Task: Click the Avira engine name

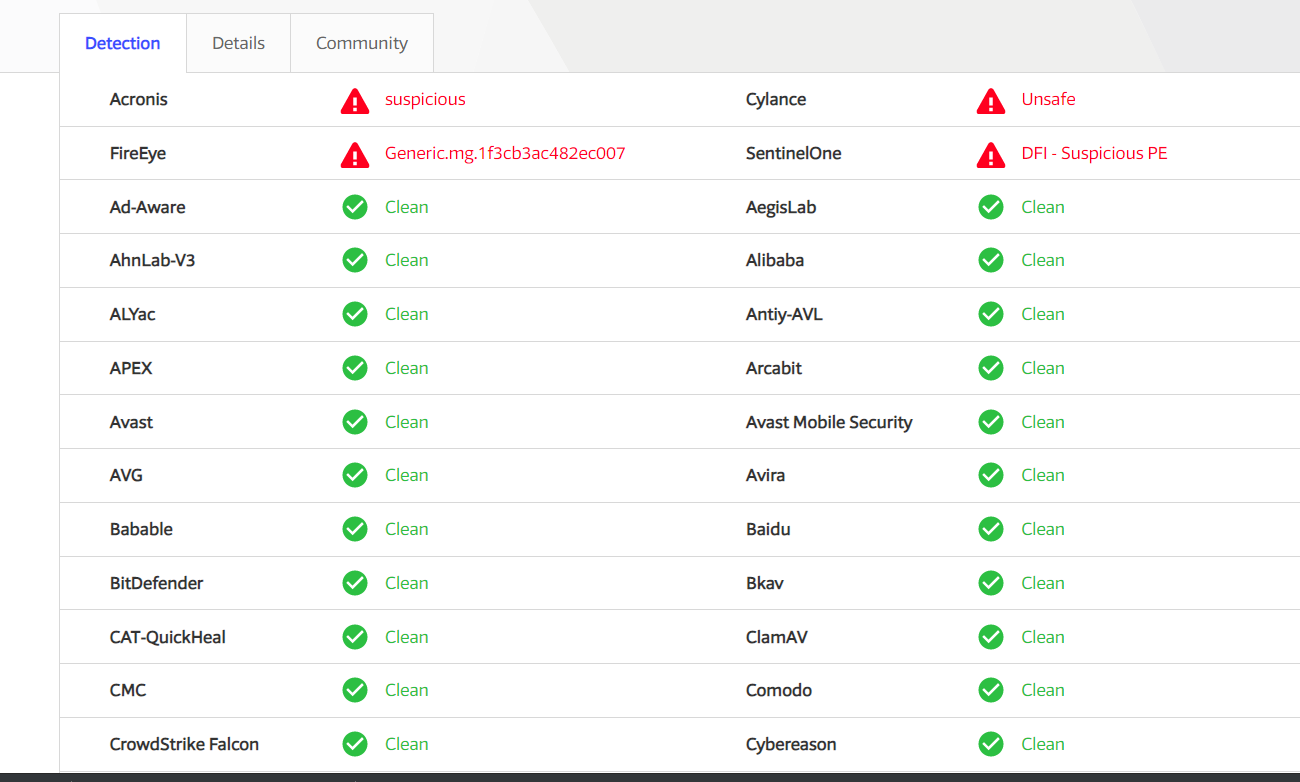Action: (x=766, y=475)
